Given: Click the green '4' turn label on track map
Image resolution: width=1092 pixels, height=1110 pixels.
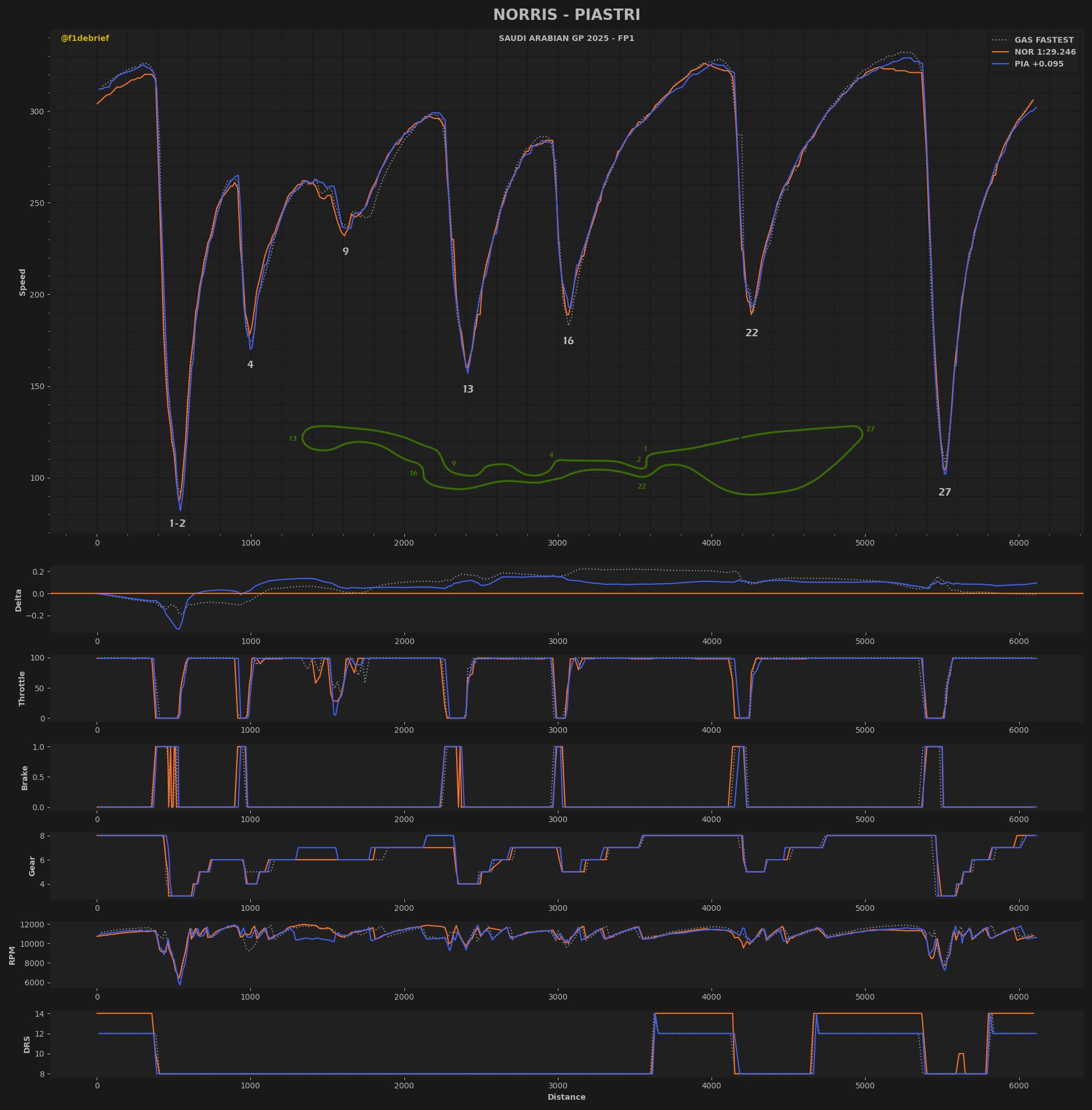Looking at the screenshot, I should pyautogui.click(x=551, y=456).
